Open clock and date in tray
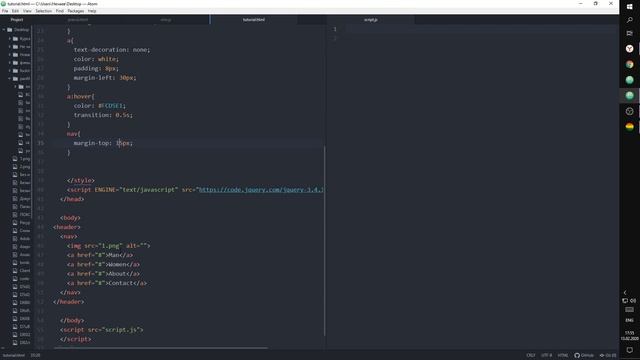The image size is (640, 360). pyautogui.click(x=629, y=336)
